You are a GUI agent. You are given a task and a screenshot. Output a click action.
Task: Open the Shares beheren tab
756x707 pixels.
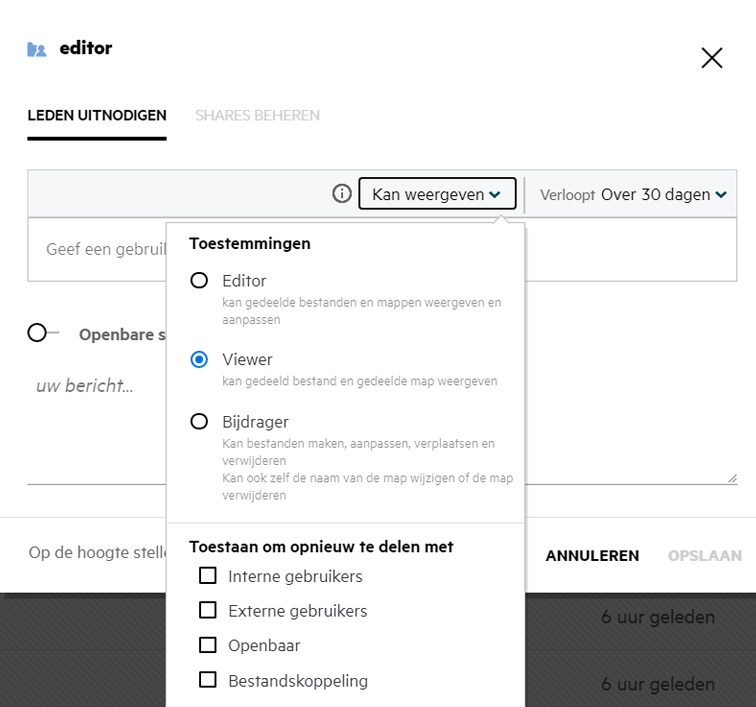(257, 115)
